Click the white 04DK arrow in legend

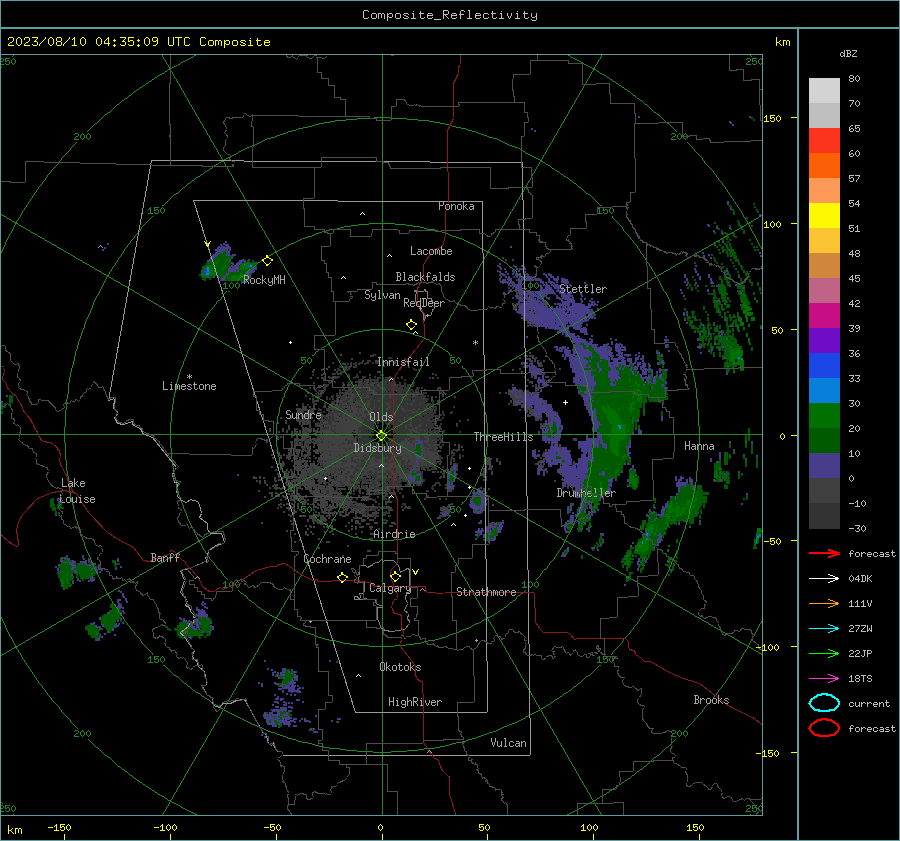click(824, 578)
